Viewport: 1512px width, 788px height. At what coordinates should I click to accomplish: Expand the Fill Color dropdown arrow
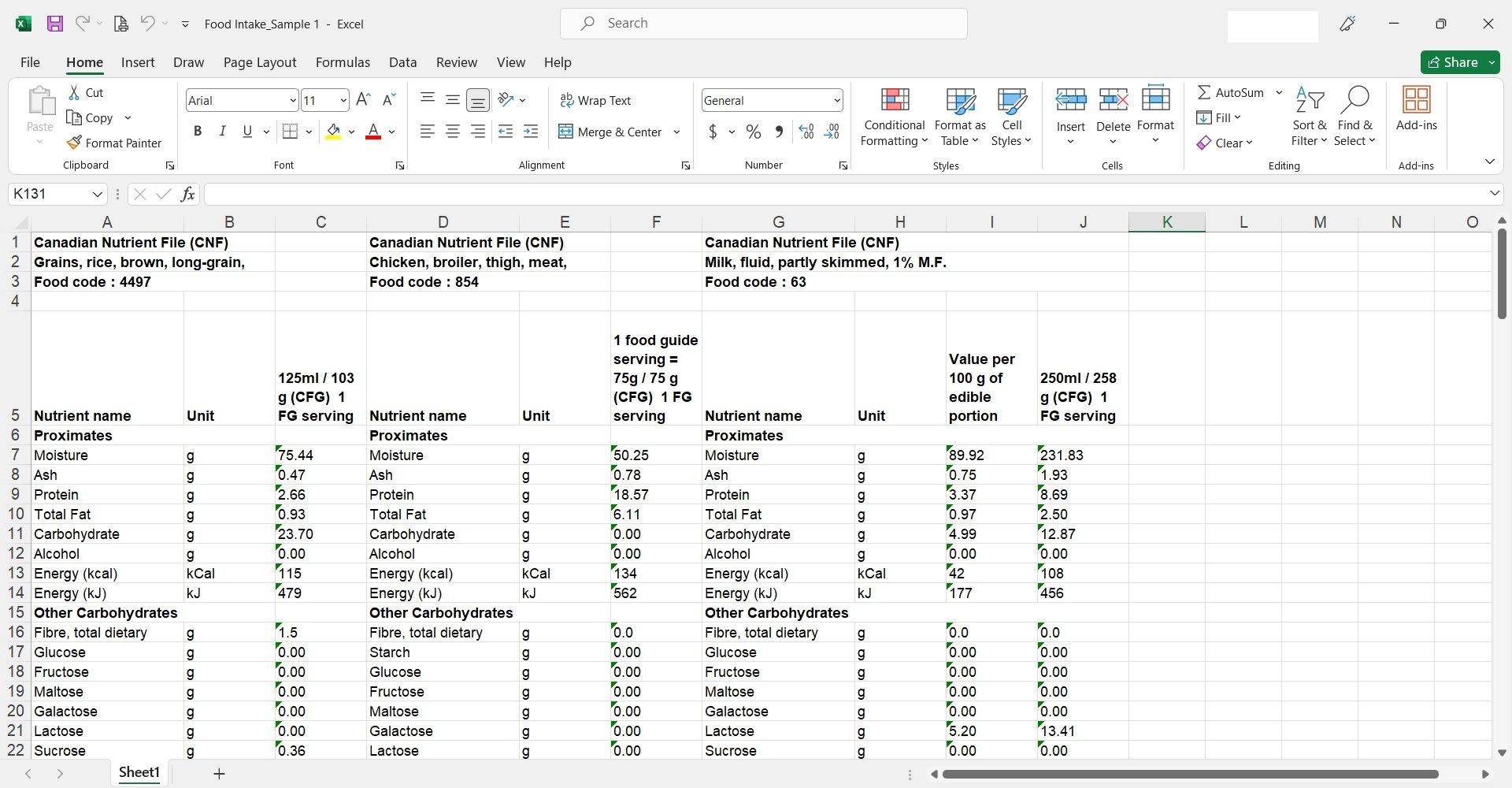pos(351,132)
